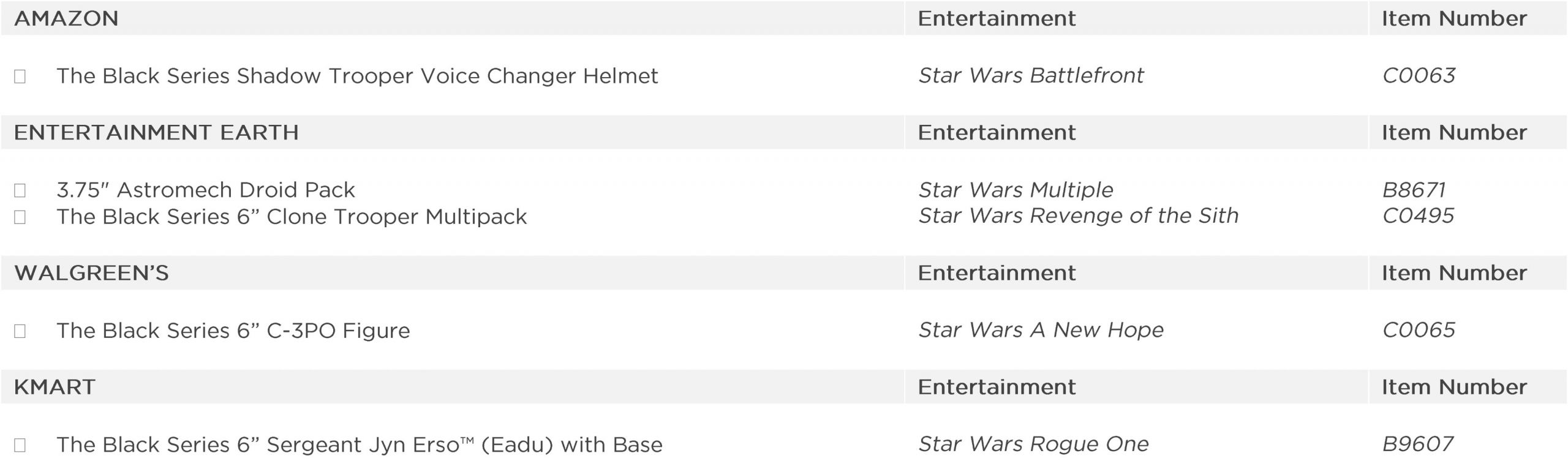1568x464 pixels.
Task: Click Kmart's Entertainment column header
Action: point(997,387)
